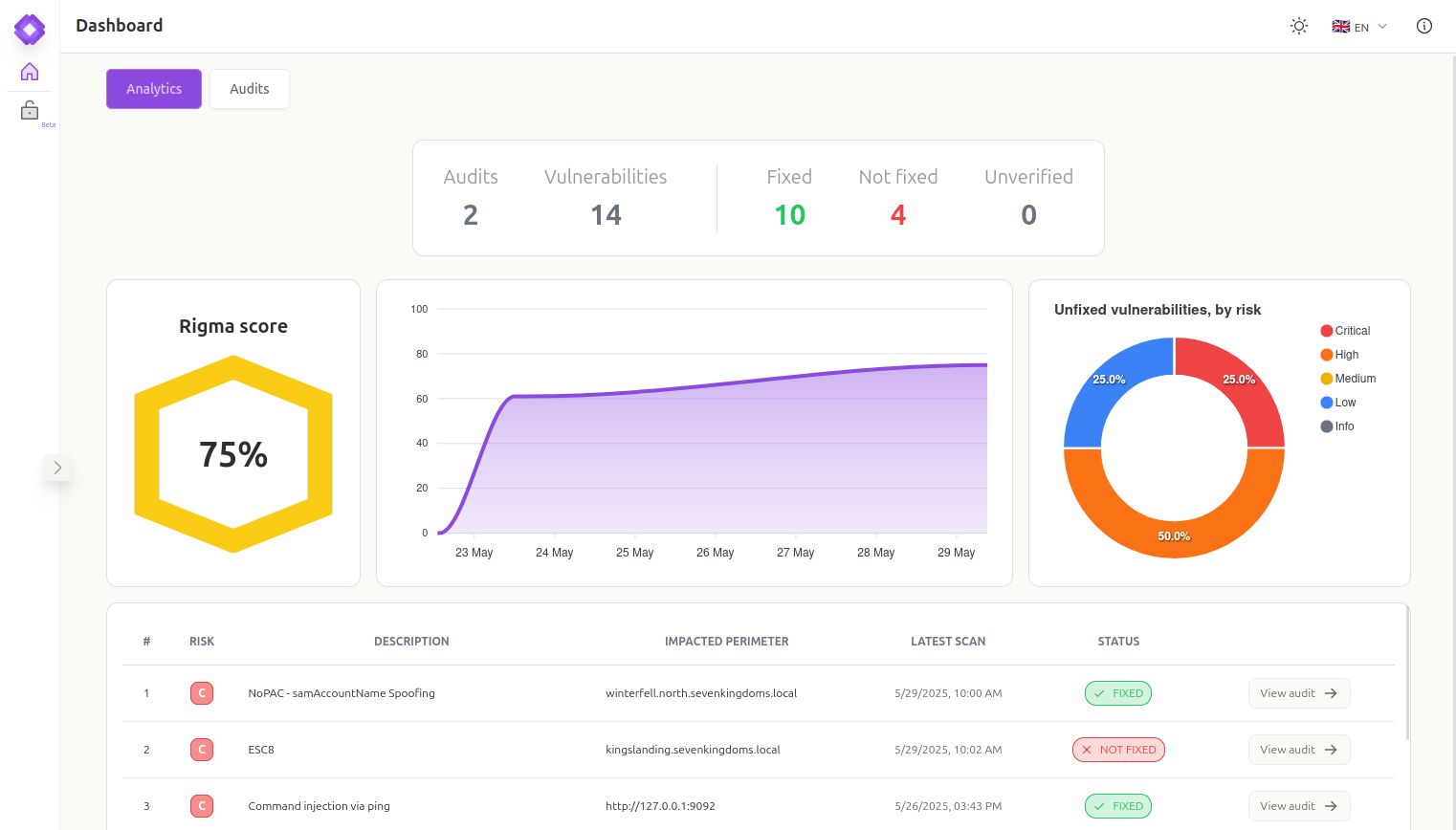Open the Beta padlock feature in the sidebar
The width and height of the screenshot is (1456, 830).
[30, 109]
